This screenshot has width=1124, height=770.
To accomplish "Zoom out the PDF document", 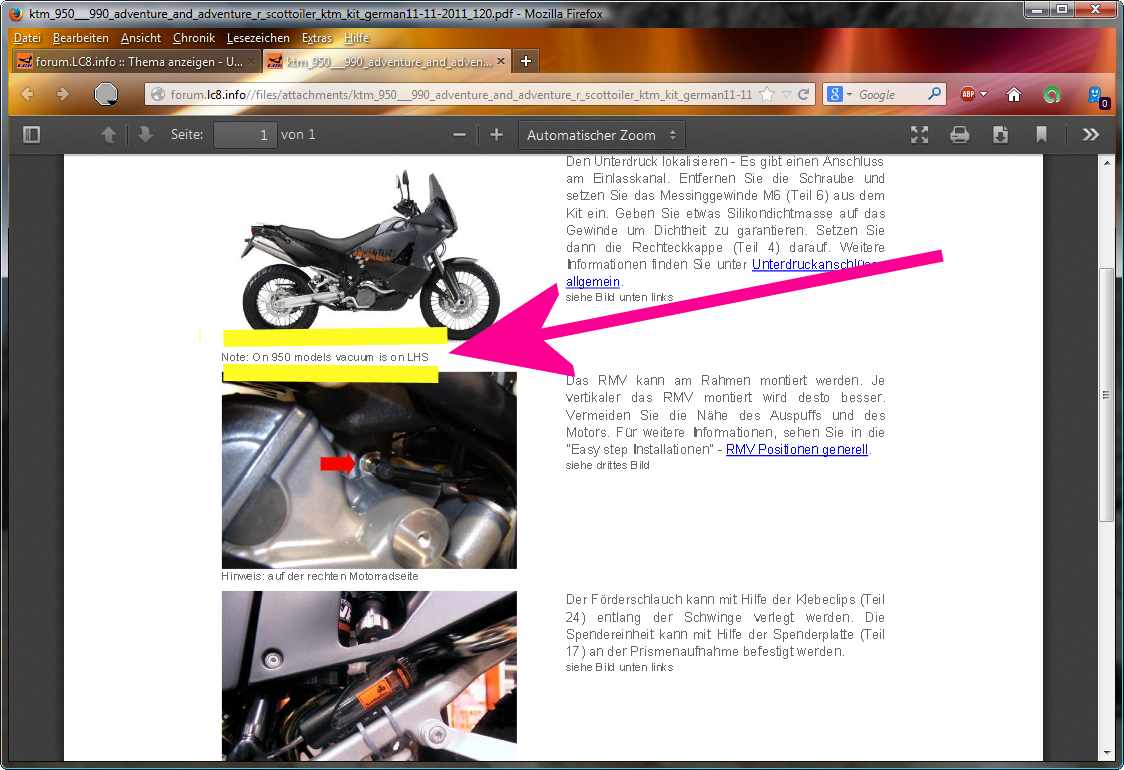I will click(x=460, y=135).
